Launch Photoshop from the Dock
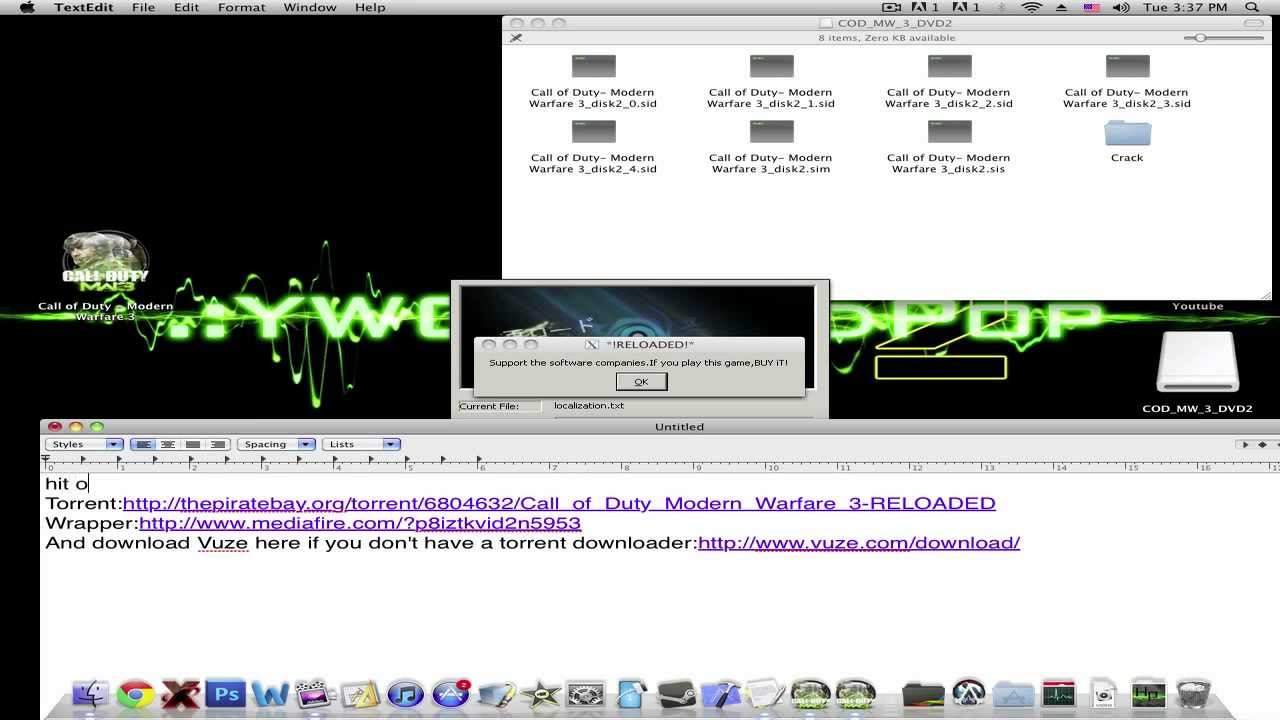Screen dimensions: 1280x720 pyautogui.click(x=226, y=694)
